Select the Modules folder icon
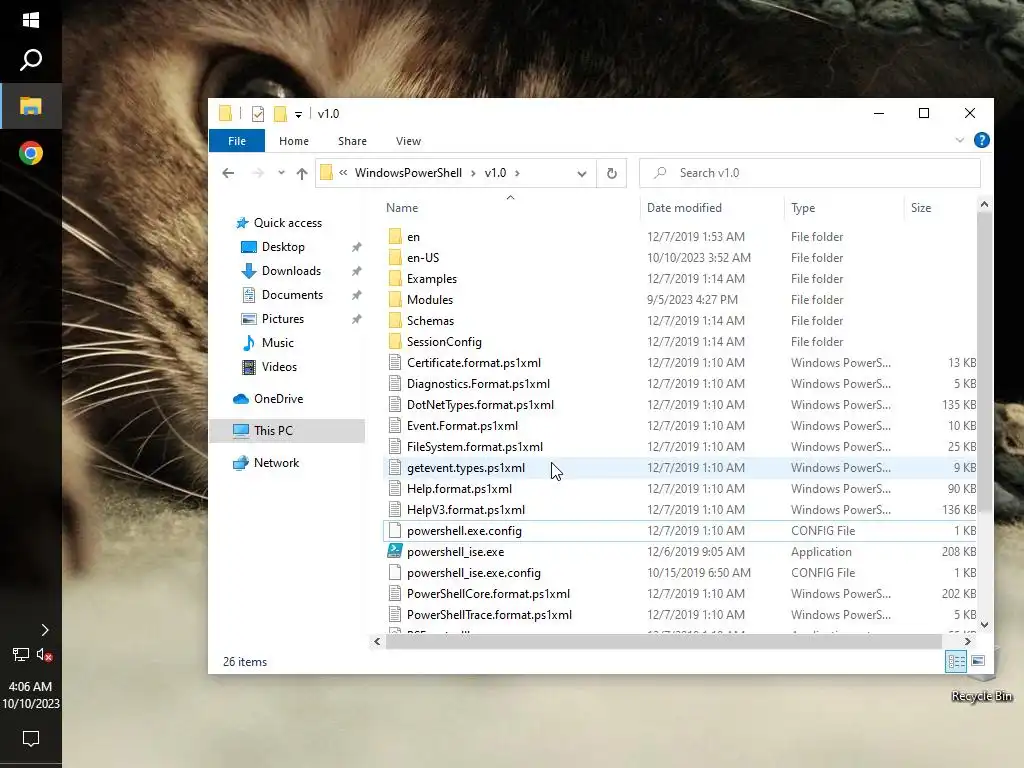This screenshot has height=768, width=1024. click(x=395, y=300)
